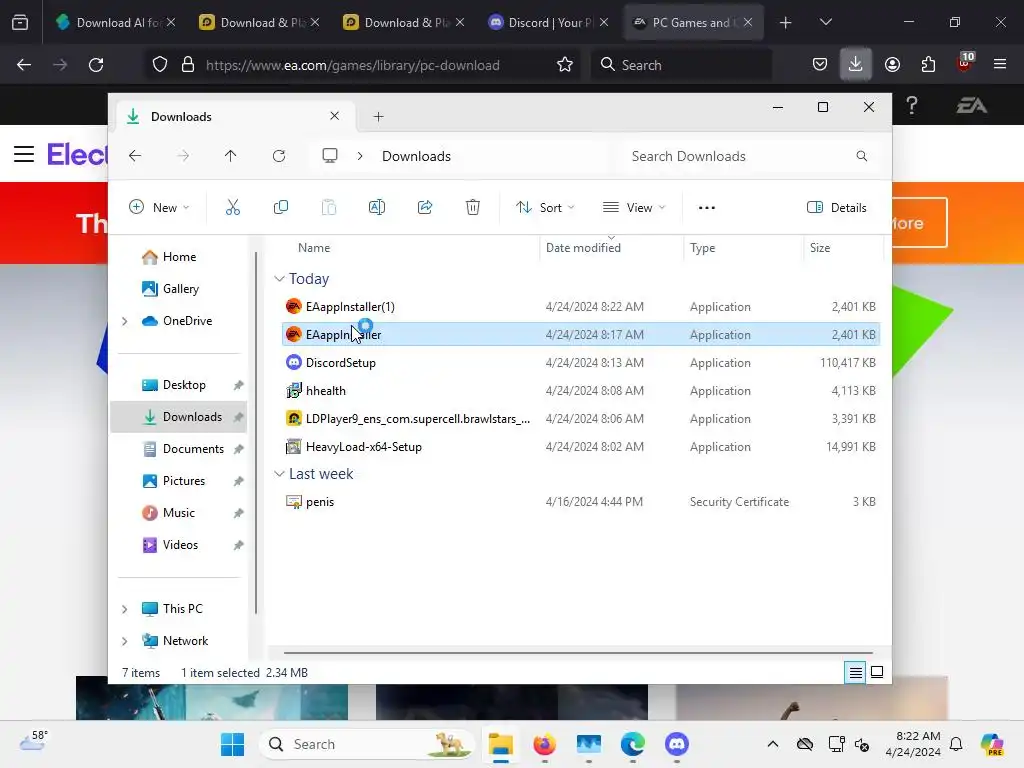Image resolution: width=1024 pixels, height=768 pixels.
Task: Close the Downloads Explorer tab
Action: pyautogui.click(x=334, y=116)
